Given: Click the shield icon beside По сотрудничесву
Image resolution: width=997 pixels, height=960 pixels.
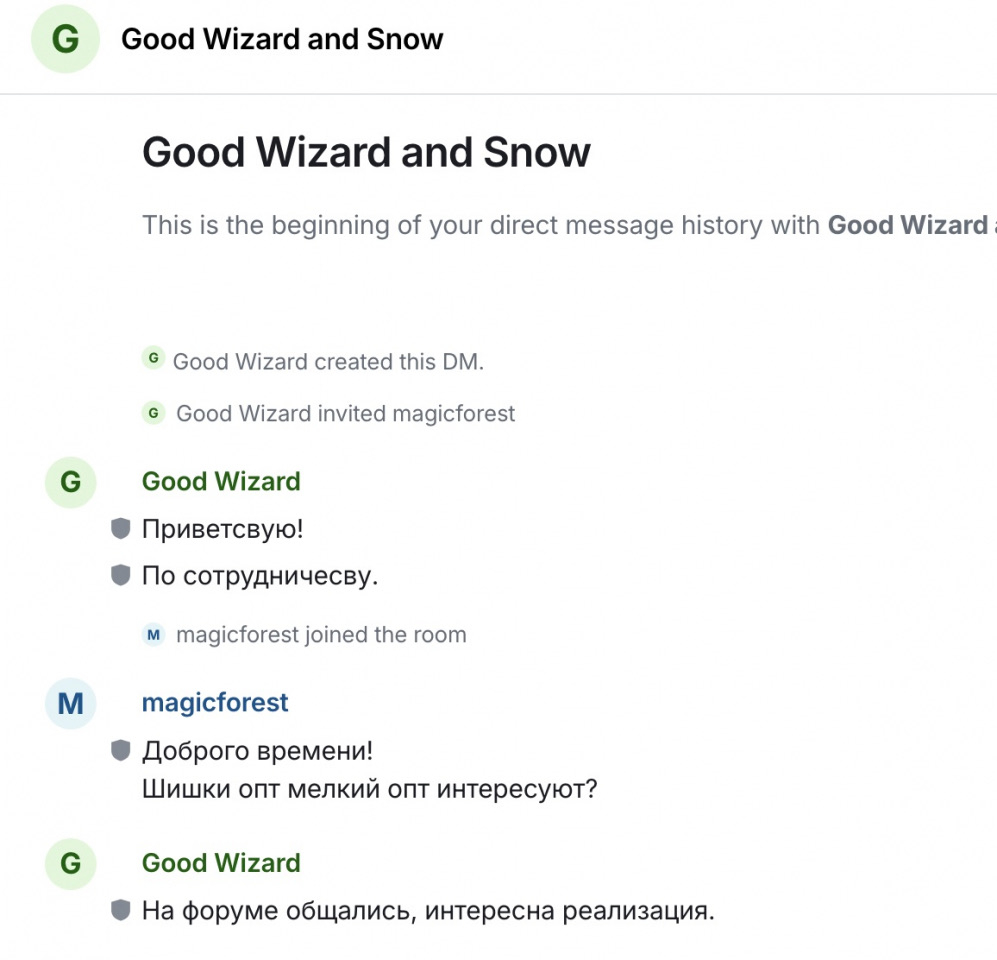Looking at the screenshot, I should [x=120, y=575].
